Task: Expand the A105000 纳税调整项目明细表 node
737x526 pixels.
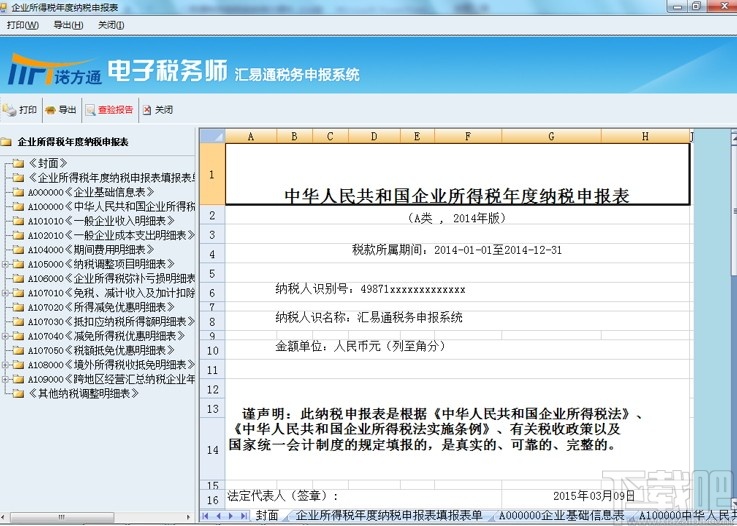Action: click(x=5, y=264)
